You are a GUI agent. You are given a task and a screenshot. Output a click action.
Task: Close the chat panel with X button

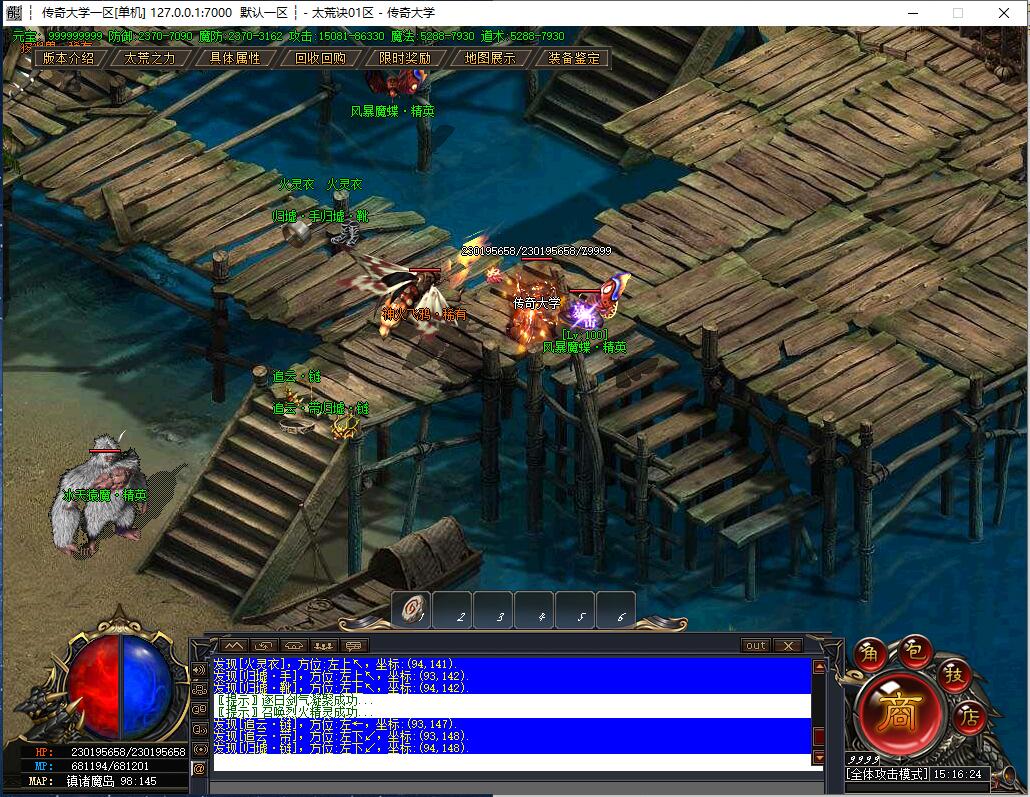[788, 646]
